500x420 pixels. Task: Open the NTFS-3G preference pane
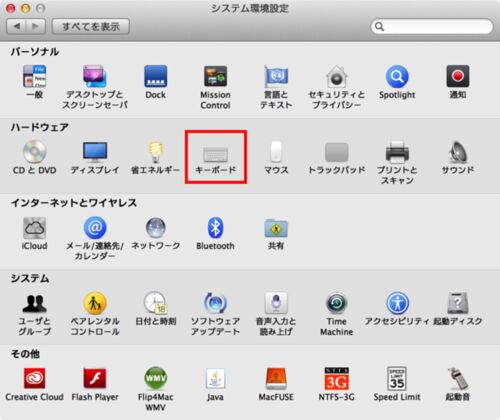pos(336,384)
